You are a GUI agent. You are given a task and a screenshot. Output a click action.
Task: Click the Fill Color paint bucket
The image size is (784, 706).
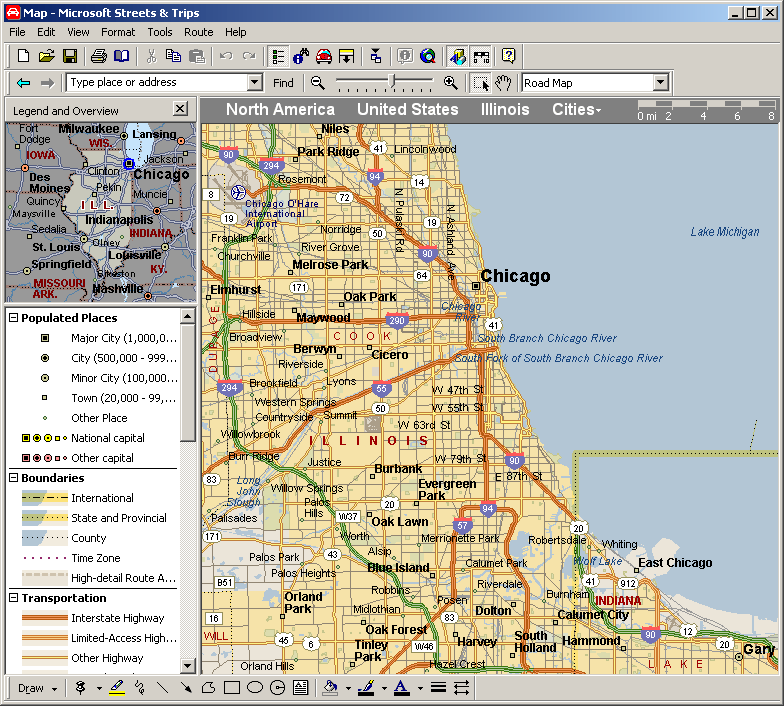(330, 688)
